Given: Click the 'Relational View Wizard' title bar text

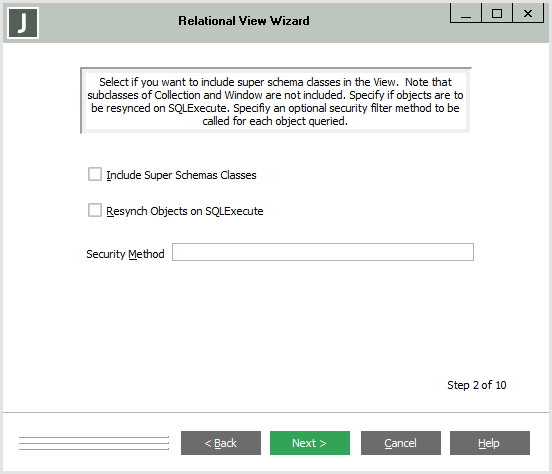Looking at the screenshot, I should tap(244, 21).
